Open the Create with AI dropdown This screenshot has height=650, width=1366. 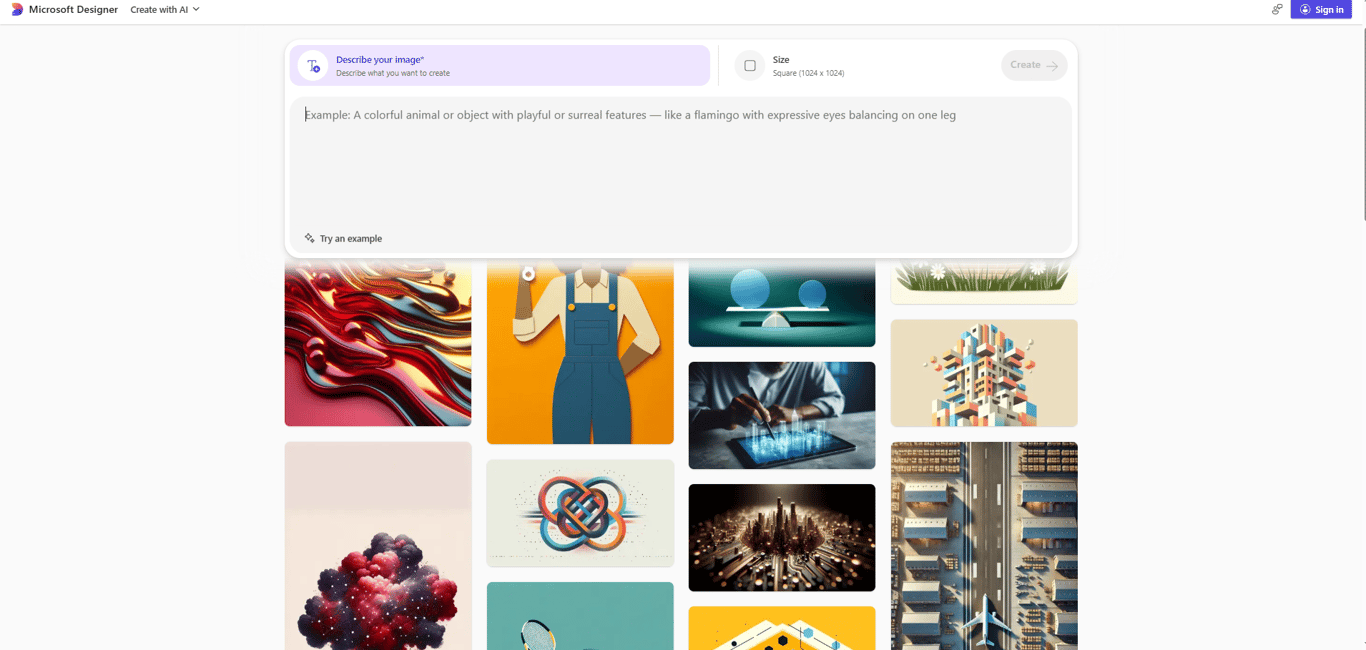coord(165,10)
